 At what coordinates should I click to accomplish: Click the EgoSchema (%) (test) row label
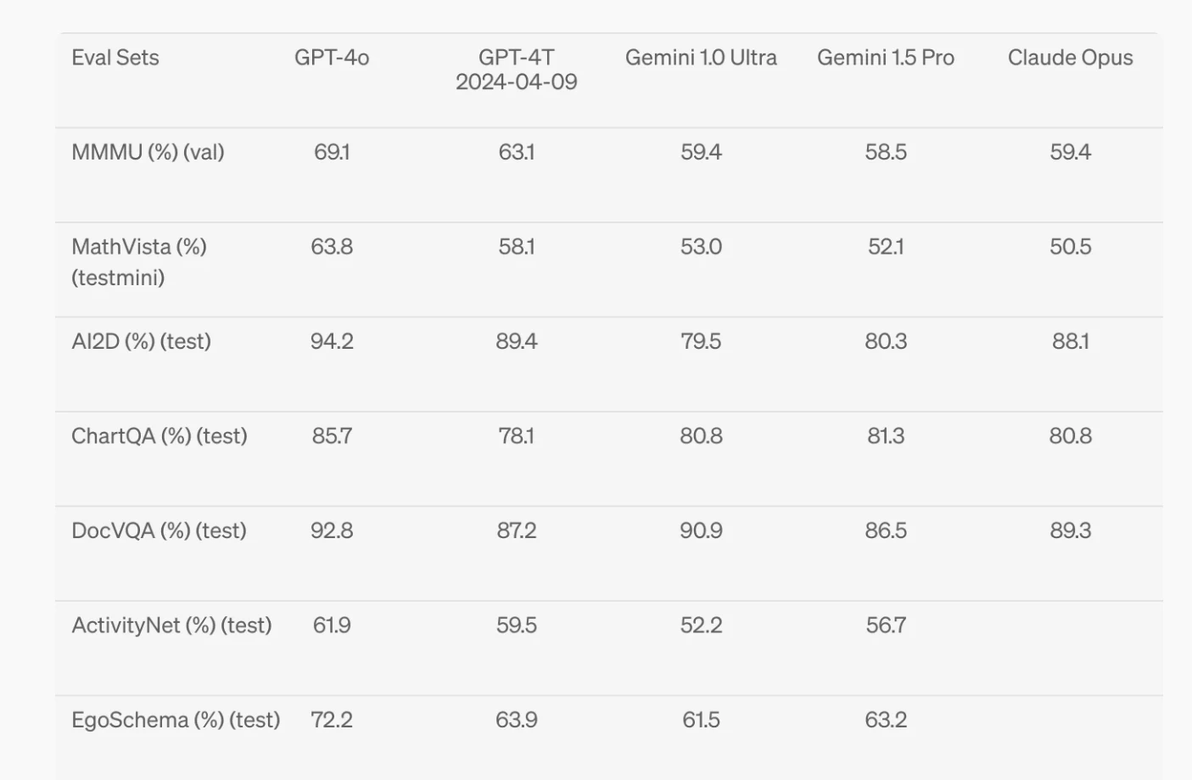175,720
